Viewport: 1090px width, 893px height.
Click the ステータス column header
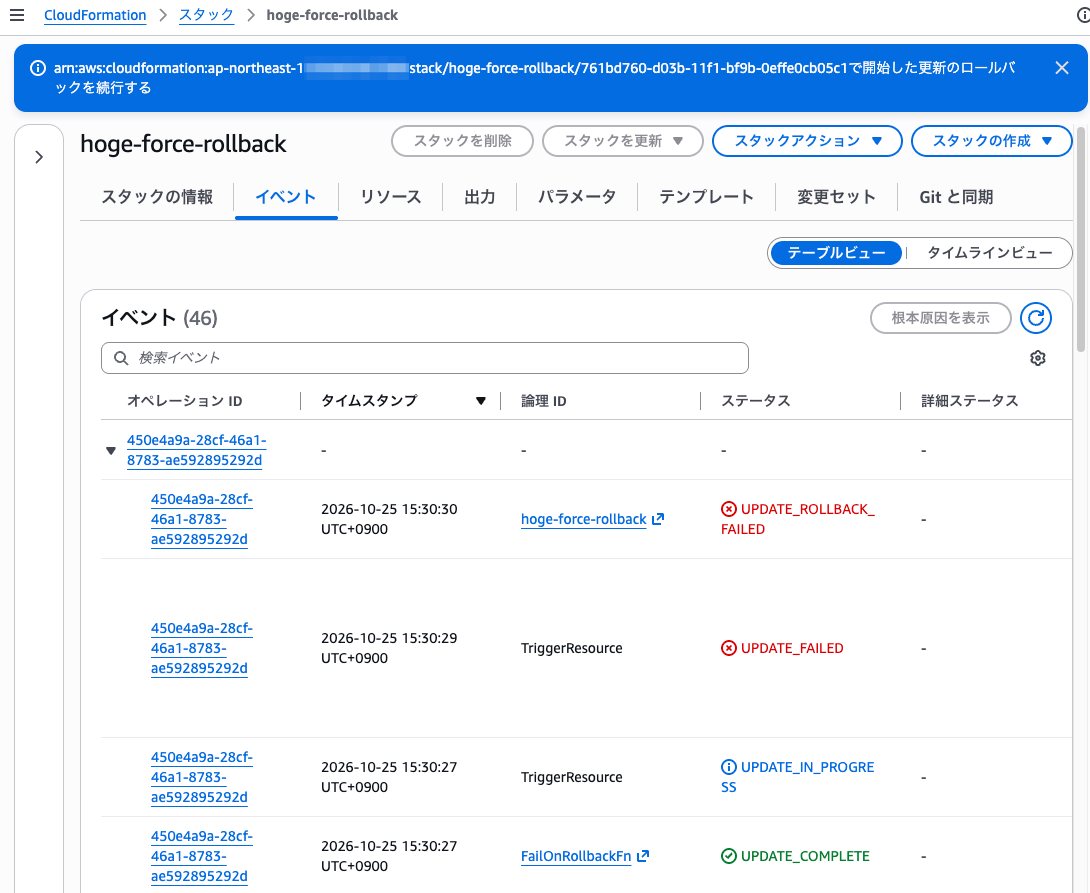pos(756,401)
